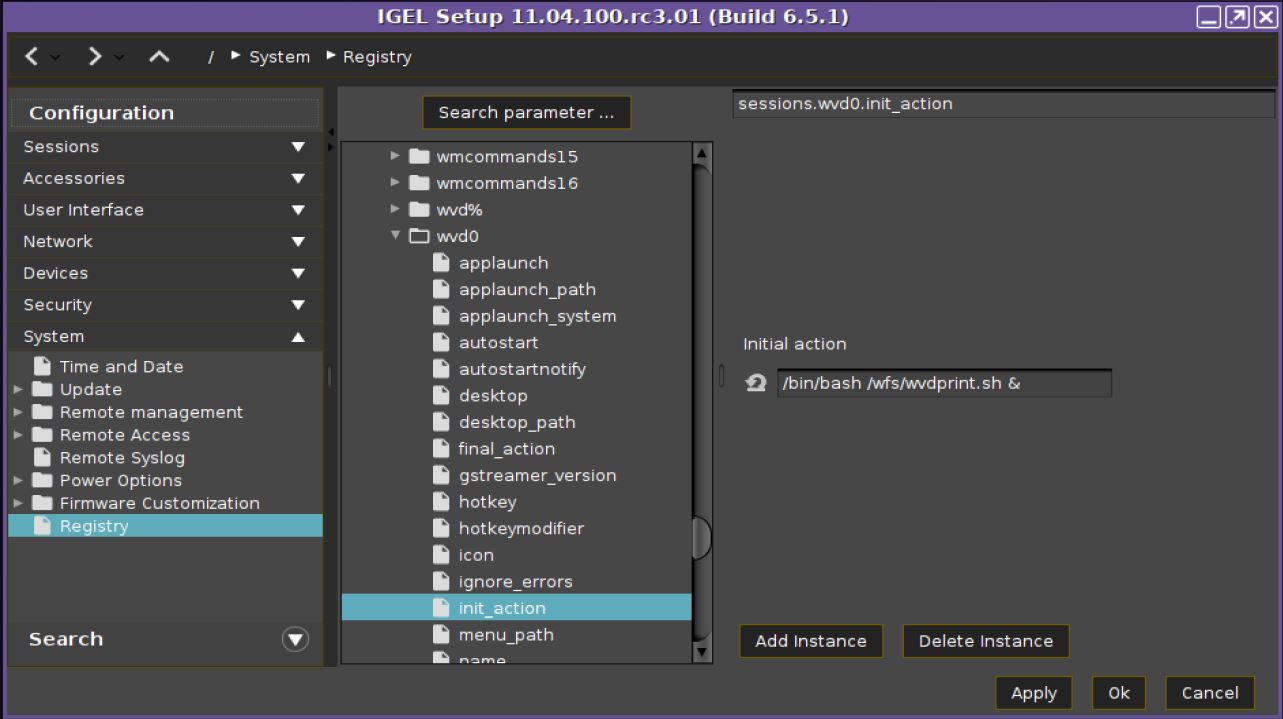This screenshot has height=719, width=1283.
Task: Select Registry breadcrumb in path bar
Action: [377, 57]
